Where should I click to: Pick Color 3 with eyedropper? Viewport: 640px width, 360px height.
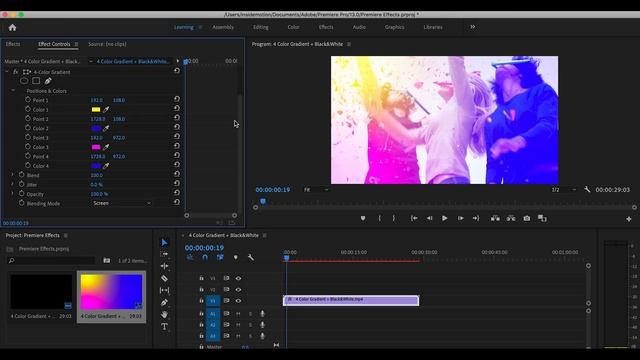click(x=106, y=147)
